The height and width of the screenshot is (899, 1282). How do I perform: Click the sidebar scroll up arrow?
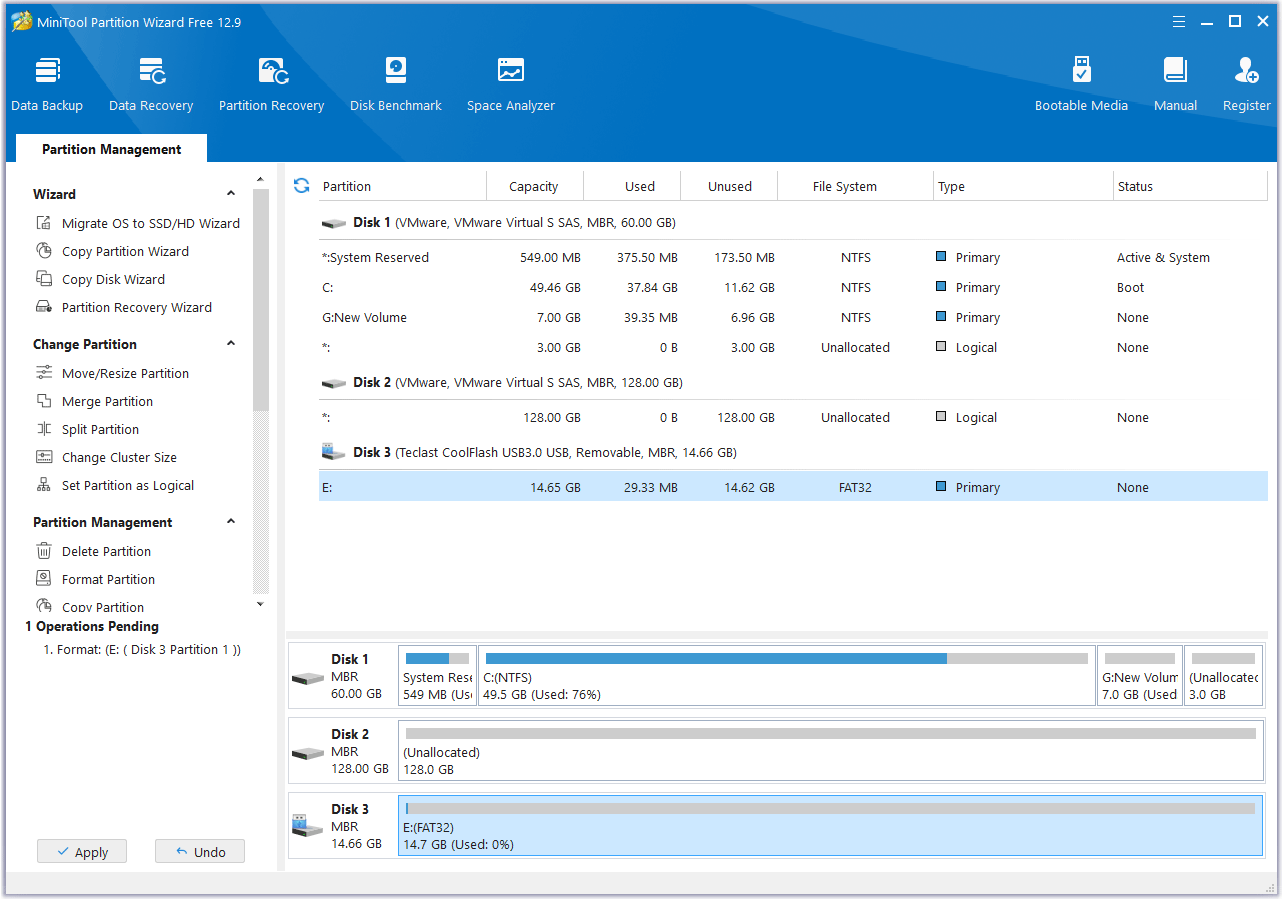point(261,179)
